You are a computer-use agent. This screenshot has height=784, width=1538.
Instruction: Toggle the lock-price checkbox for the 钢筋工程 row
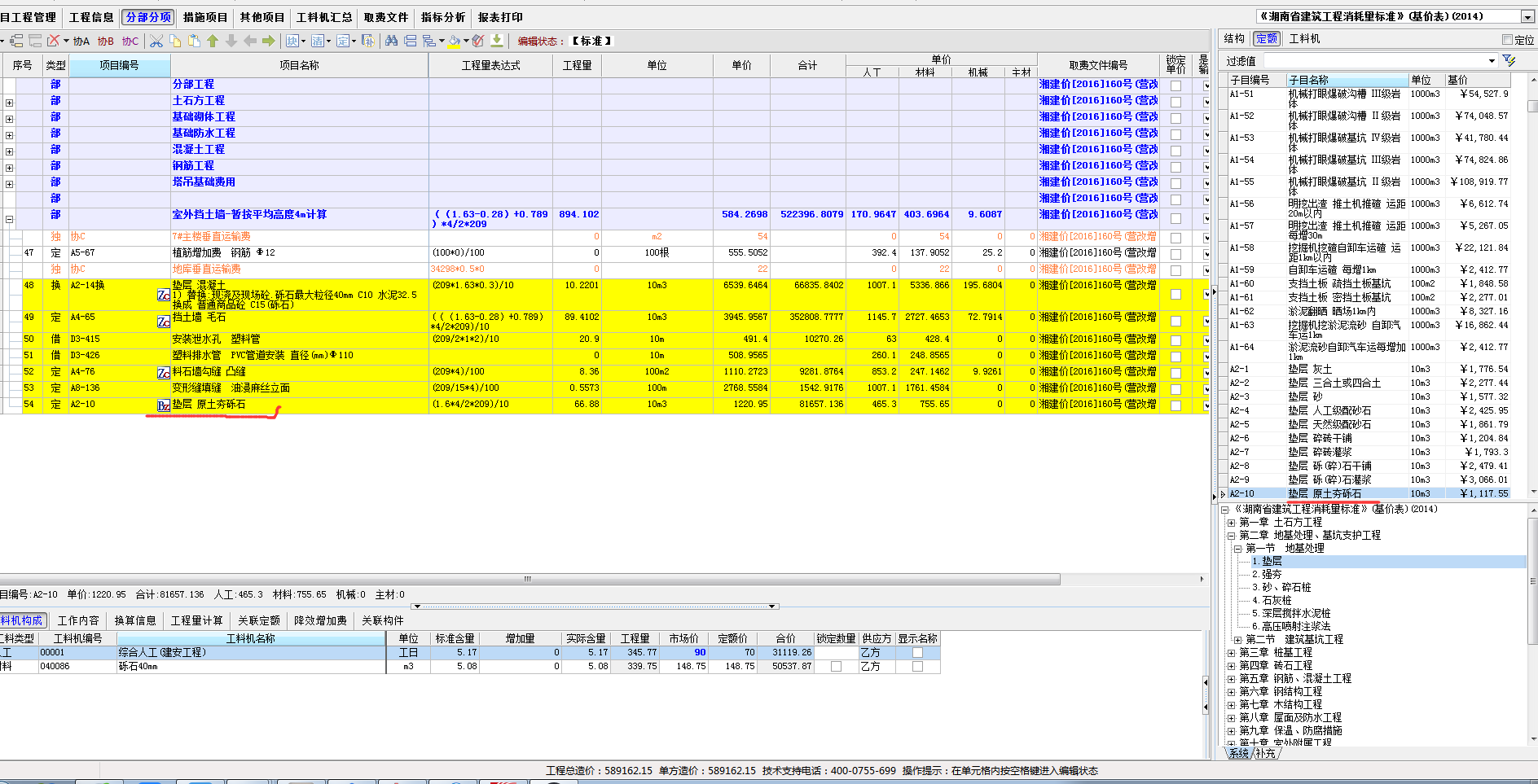point(1175,167)
